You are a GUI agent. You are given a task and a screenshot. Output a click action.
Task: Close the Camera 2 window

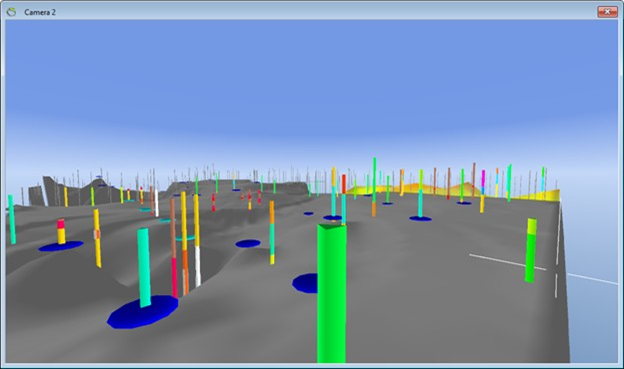tap(607, 12)
